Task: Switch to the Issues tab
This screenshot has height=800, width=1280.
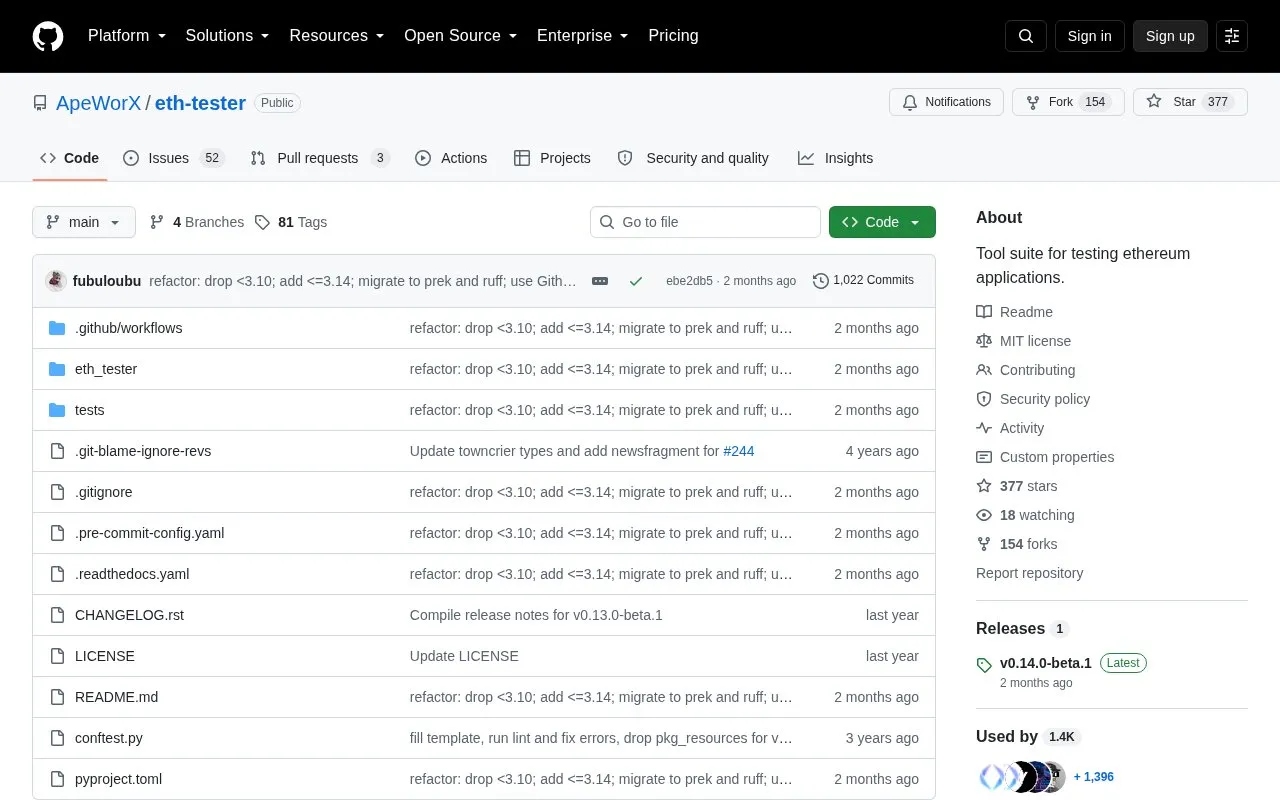Action: pyautogui.click(x=173, y=158)
